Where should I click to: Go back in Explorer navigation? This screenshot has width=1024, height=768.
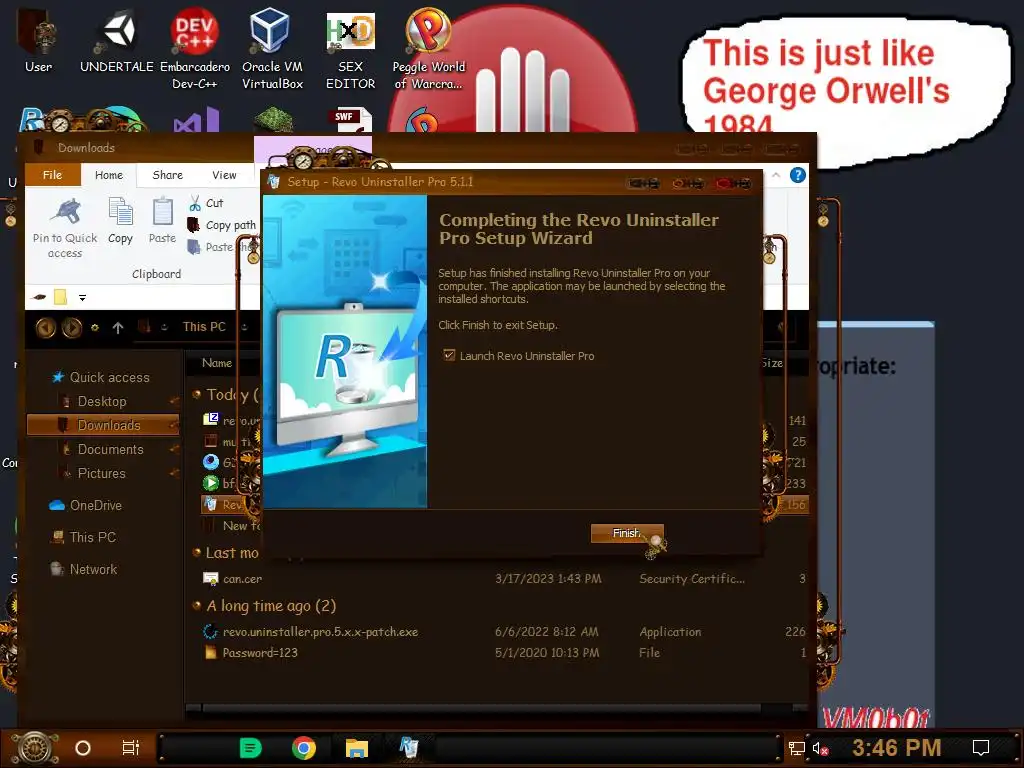[x=45, y=327]
